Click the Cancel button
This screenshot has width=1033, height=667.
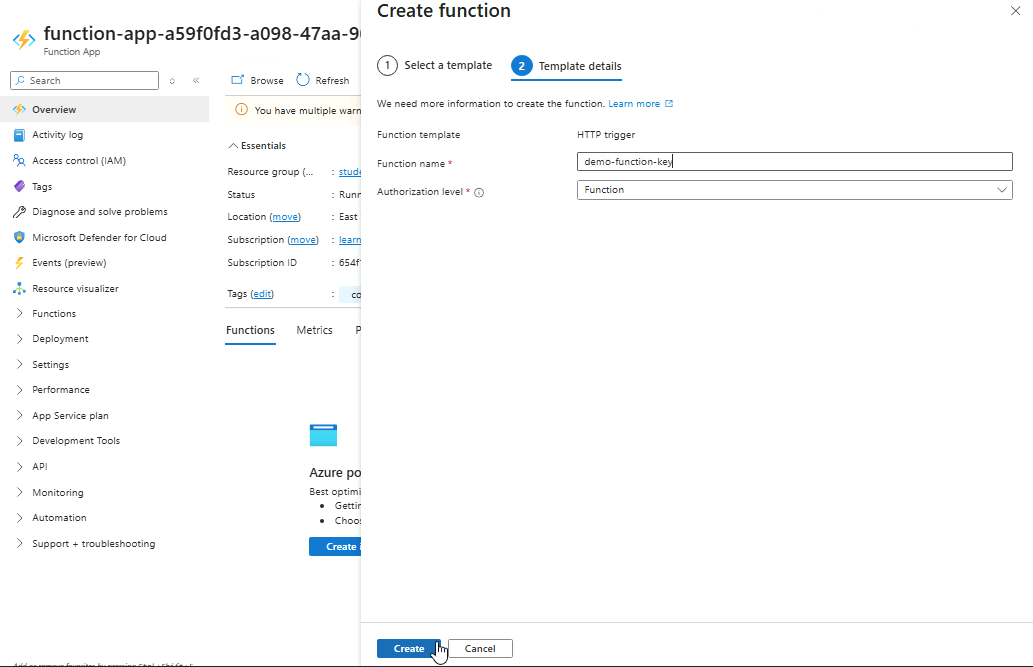click(x=480, y=649)
